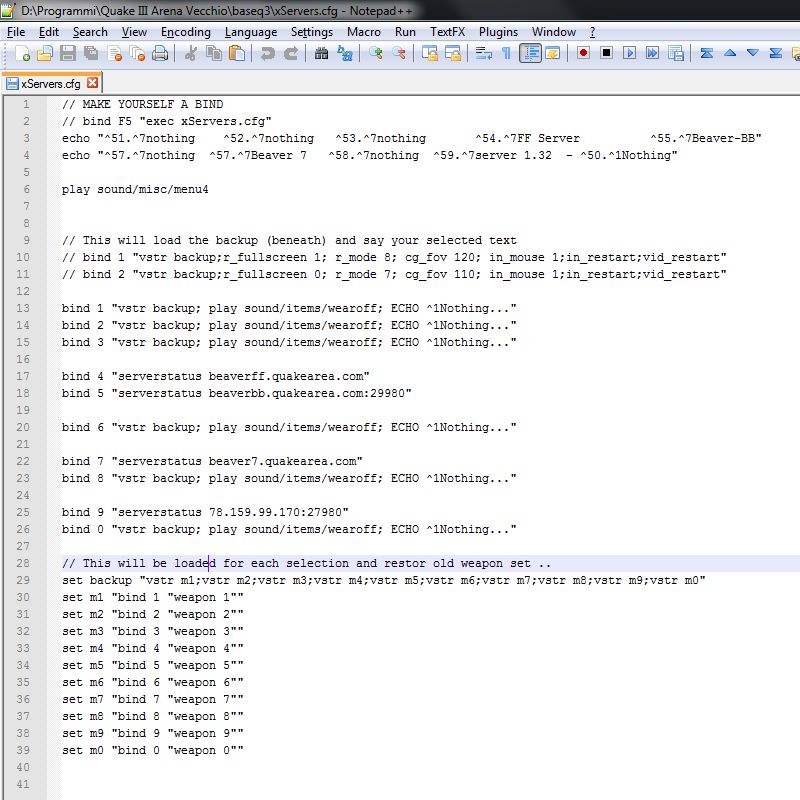The image size is (800, 800).
Task: Close the current document via toolbar icon
Action: 114,53
